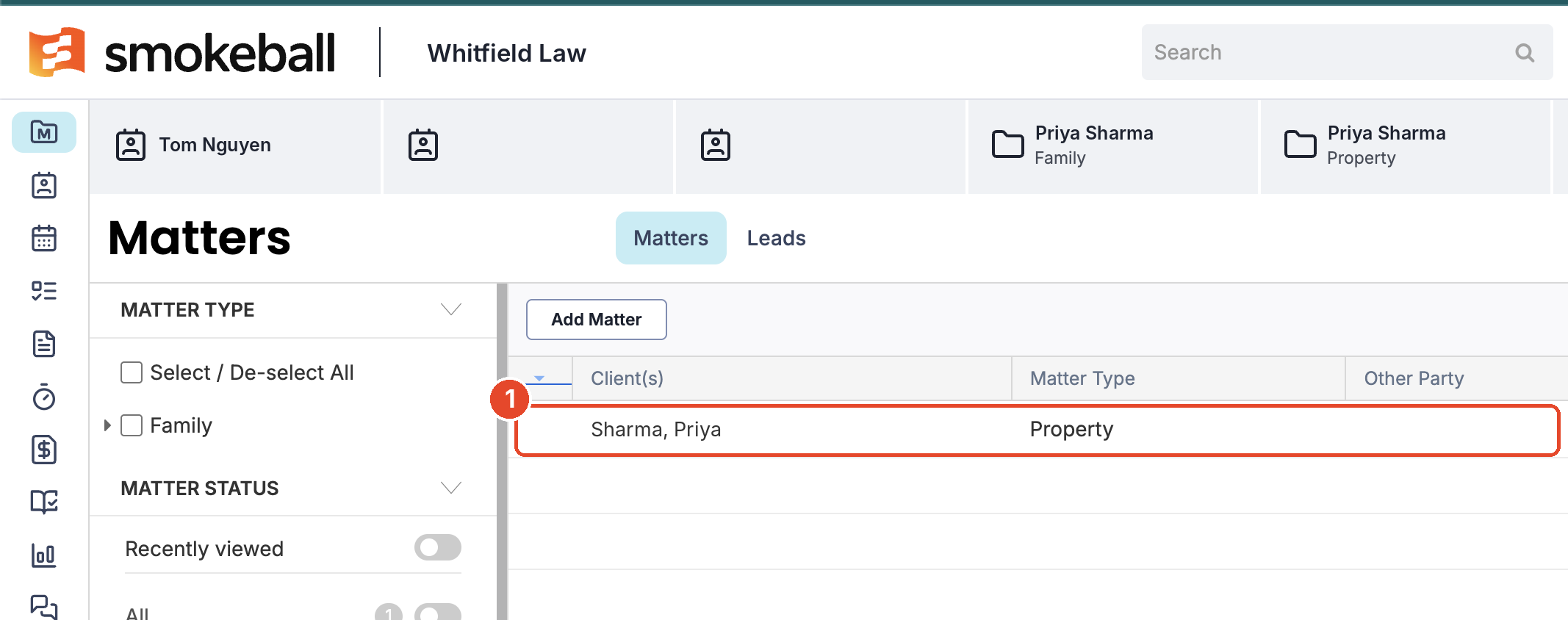
Task: Switch to the Leads tab
Action: click(776, 238)
